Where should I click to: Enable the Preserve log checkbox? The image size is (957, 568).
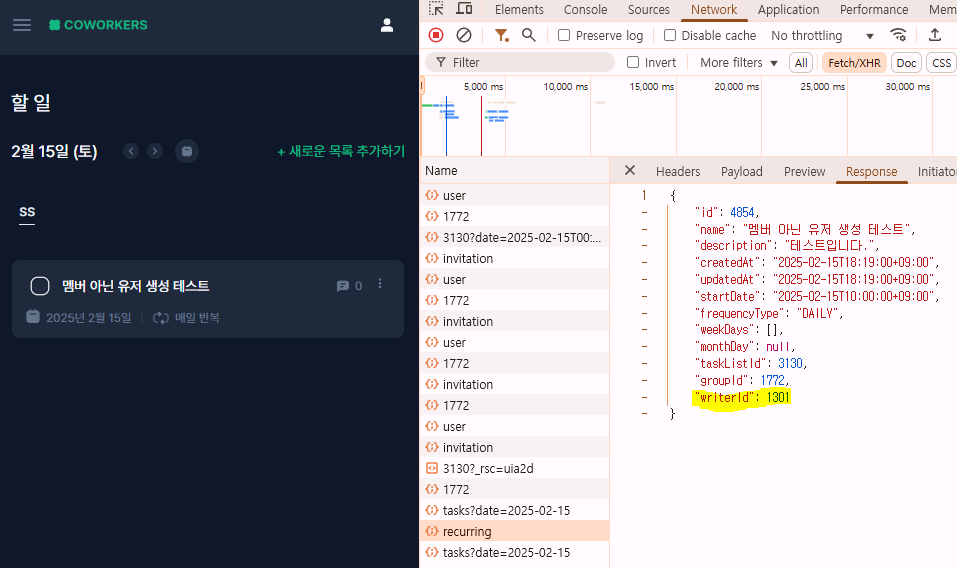pos(564,35)
